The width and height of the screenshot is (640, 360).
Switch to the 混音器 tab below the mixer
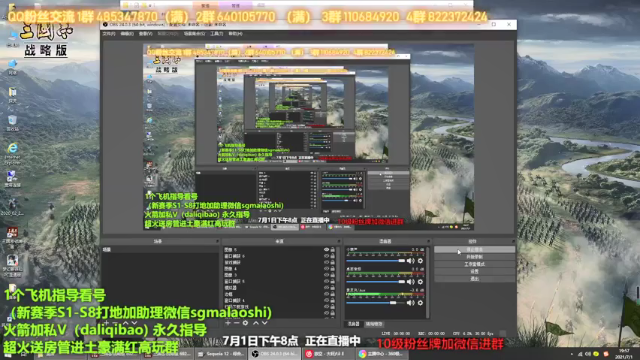click(353, 324)
